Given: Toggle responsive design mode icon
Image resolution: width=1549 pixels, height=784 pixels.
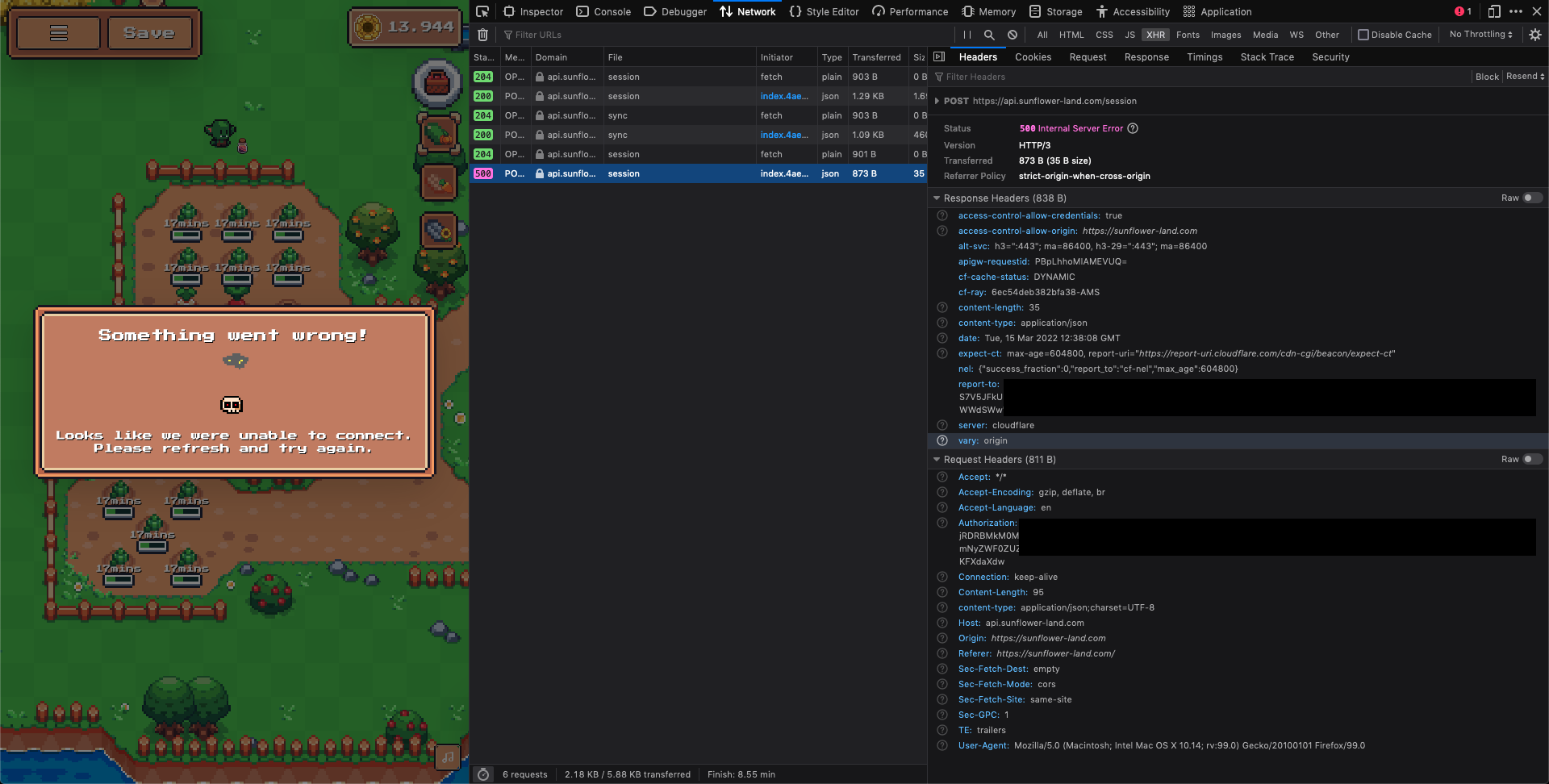Looking at the screenshot, I should [1494, 11].
